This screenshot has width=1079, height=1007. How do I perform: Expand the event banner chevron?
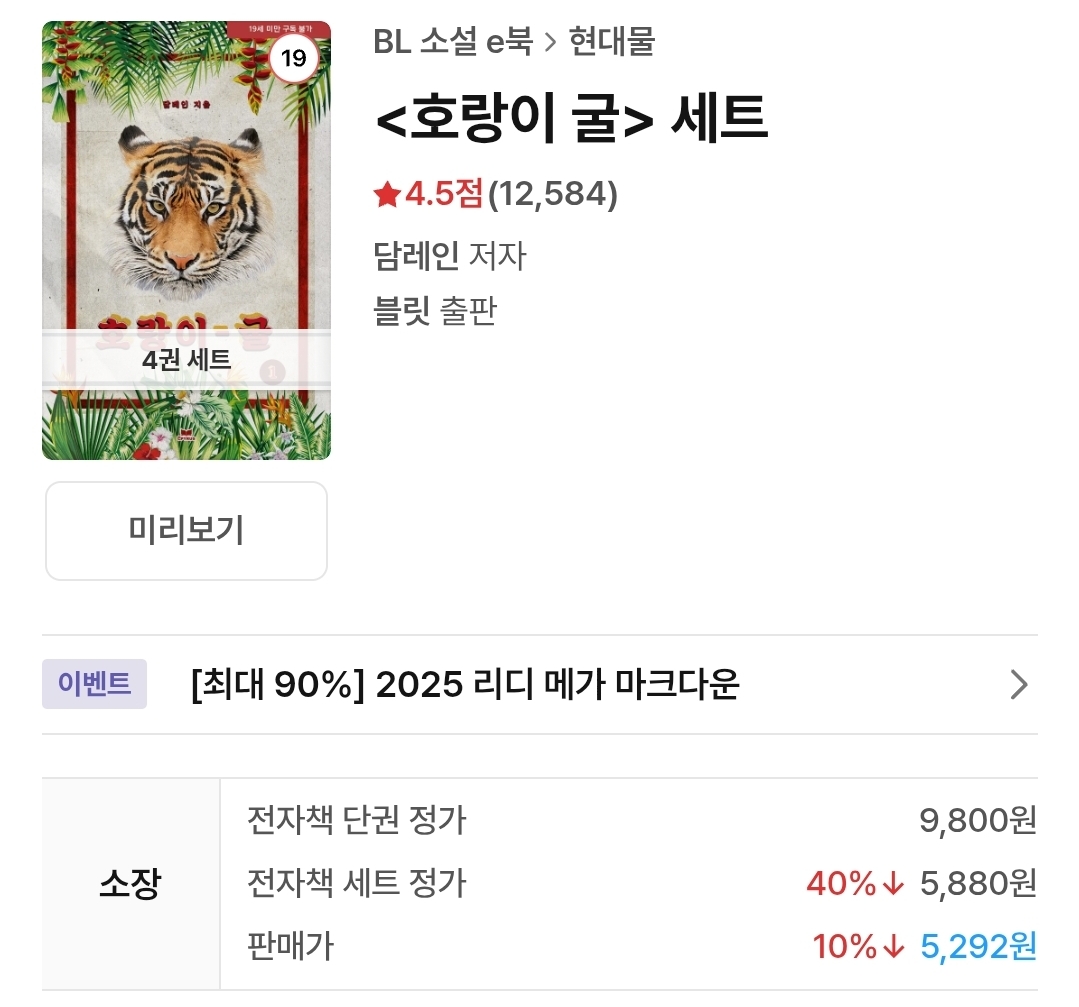1018,685
